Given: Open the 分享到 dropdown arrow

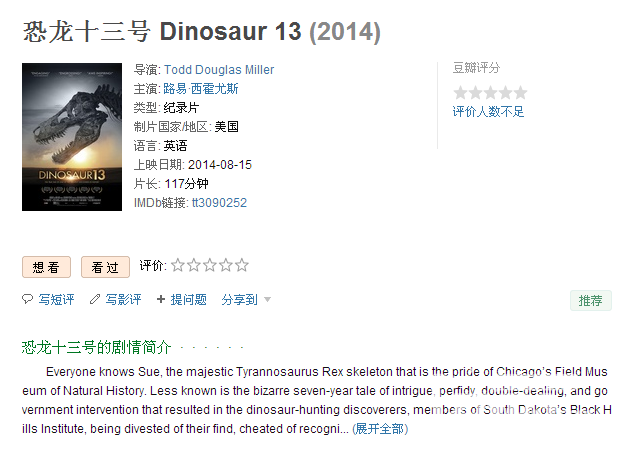Looking at the screenshot, I should click(x=267, y=300).
